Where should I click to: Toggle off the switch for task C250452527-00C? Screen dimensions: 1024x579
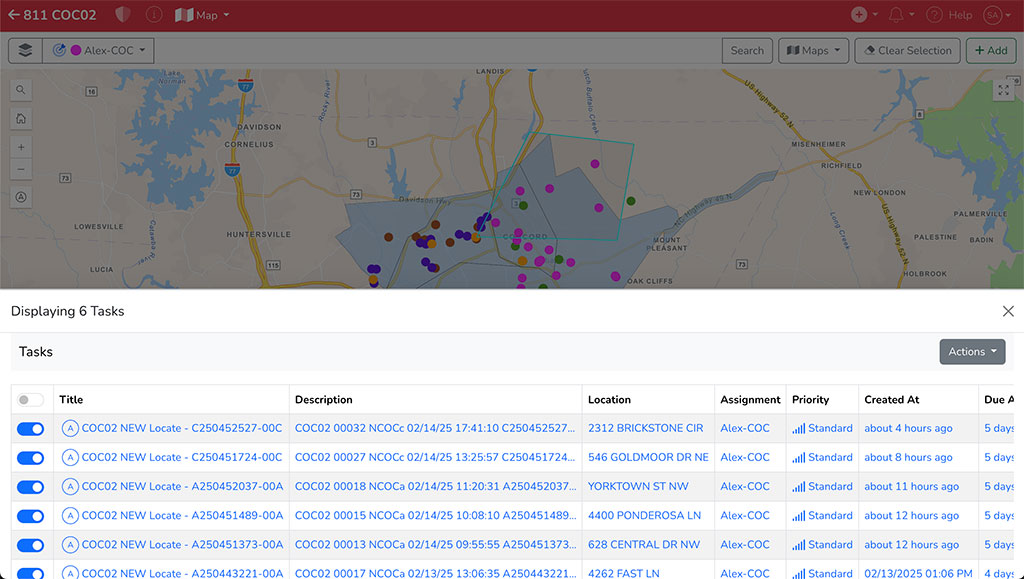point(31,428)
